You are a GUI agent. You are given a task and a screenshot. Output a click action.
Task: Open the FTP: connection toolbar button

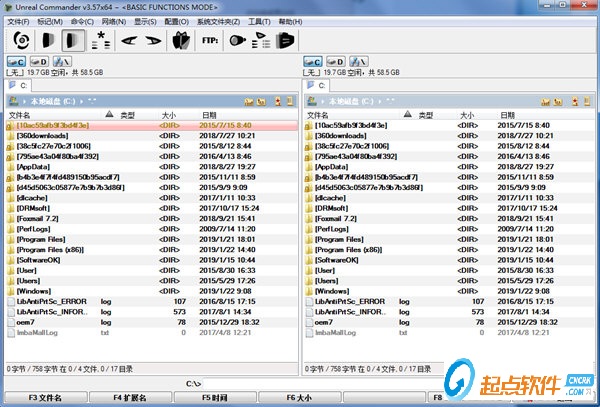pyautogui.click(x=210, y=40)
